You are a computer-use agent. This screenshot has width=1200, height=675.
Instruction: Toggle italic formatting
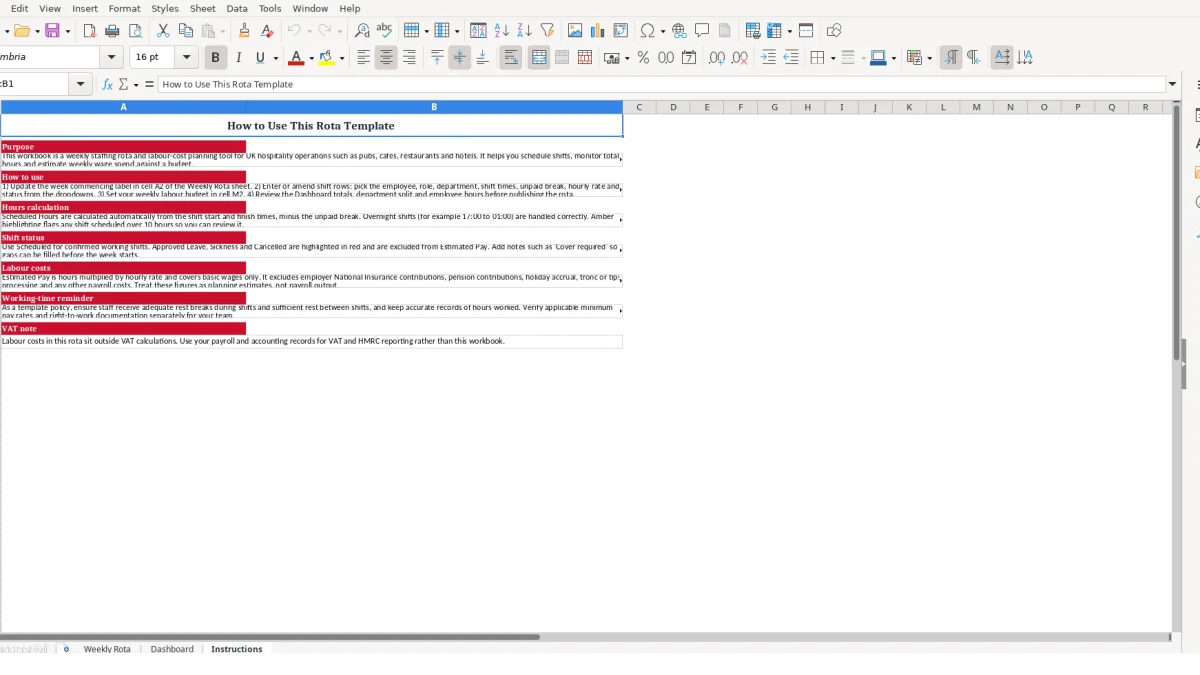pyautogui.click(x=238, y=58)
